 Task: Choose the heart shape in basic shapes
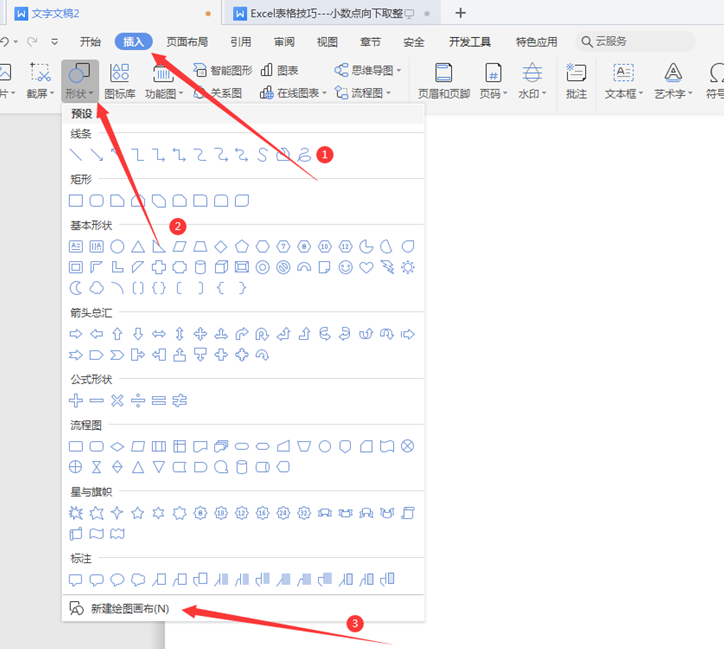[x=366, y=267]
